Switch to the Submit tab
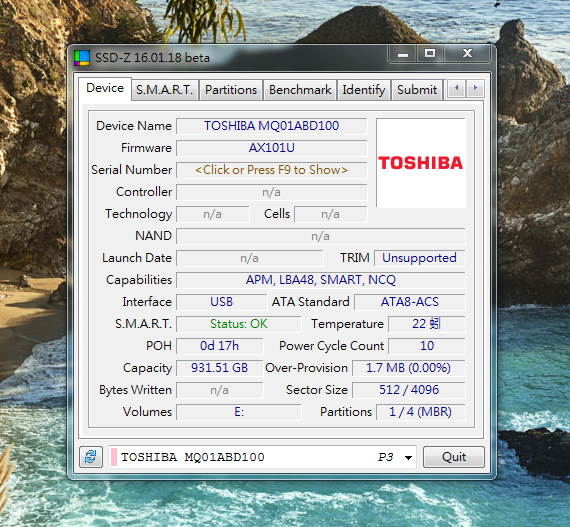The image size is (570, 527). [x=417, y=89]
